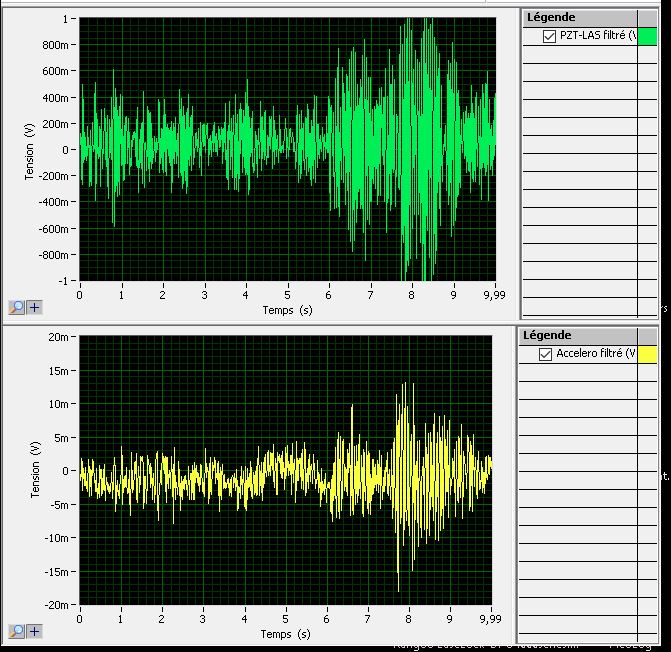
Task: Open the green PZT-LAS plot color swatch
Action: 648,36
